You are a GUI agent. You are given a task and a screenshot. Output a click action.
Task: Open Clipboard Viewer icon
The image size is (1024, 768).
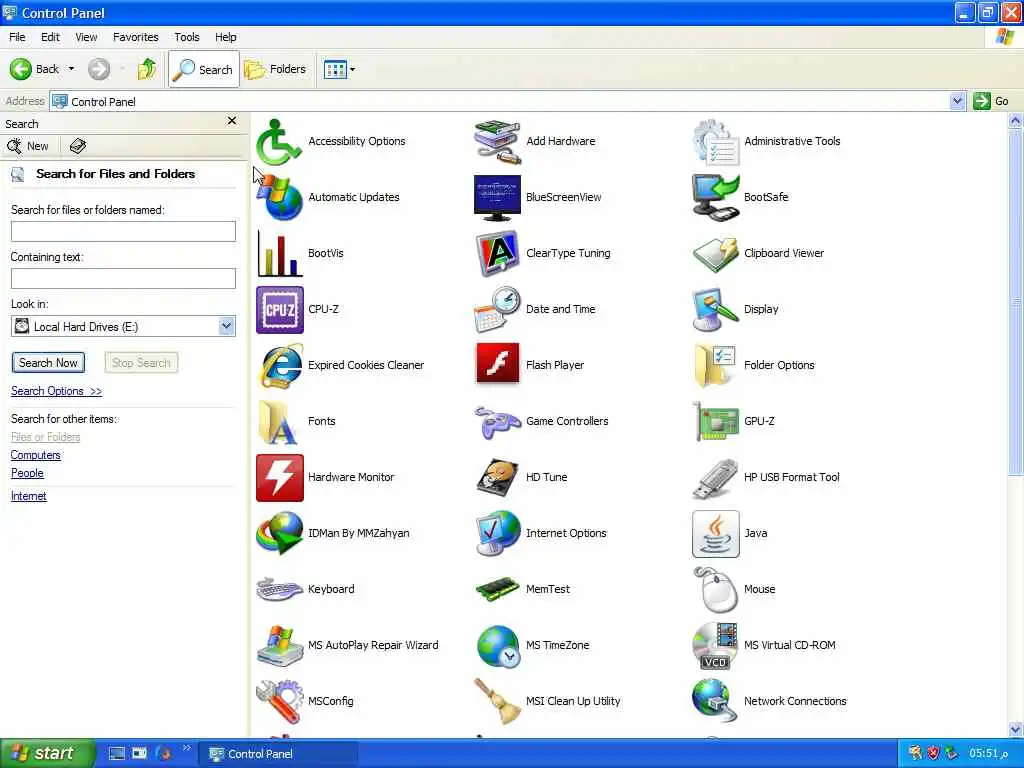coord(715,253)
